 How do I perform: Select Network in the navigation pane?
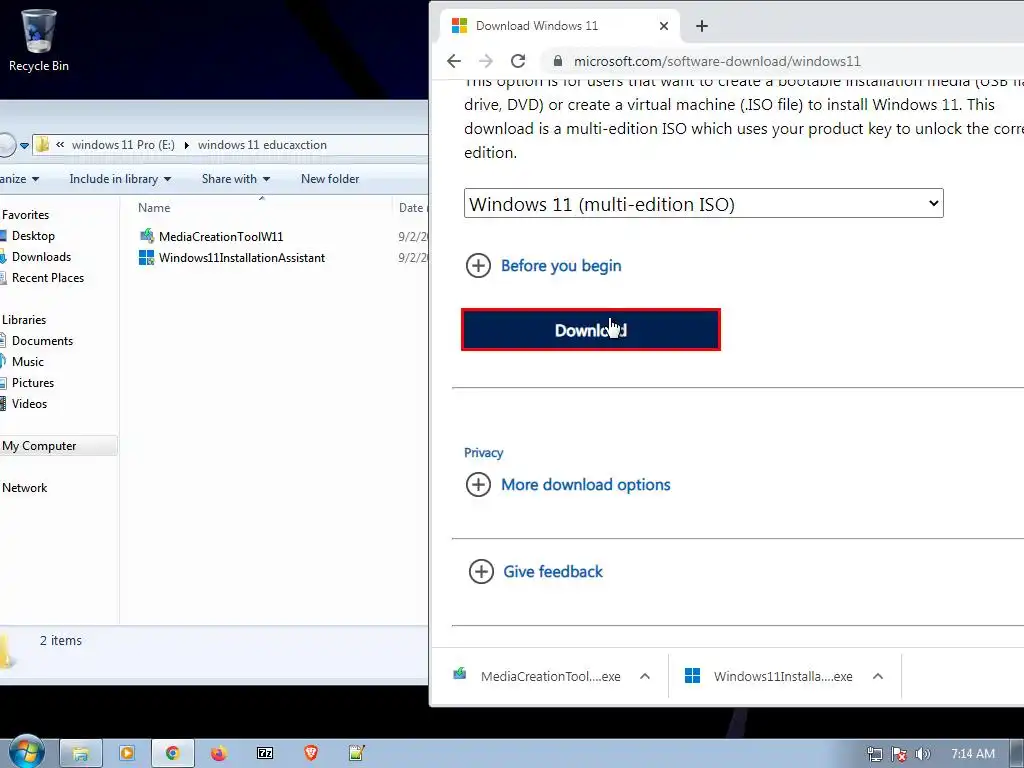click(x=24, y=487)
